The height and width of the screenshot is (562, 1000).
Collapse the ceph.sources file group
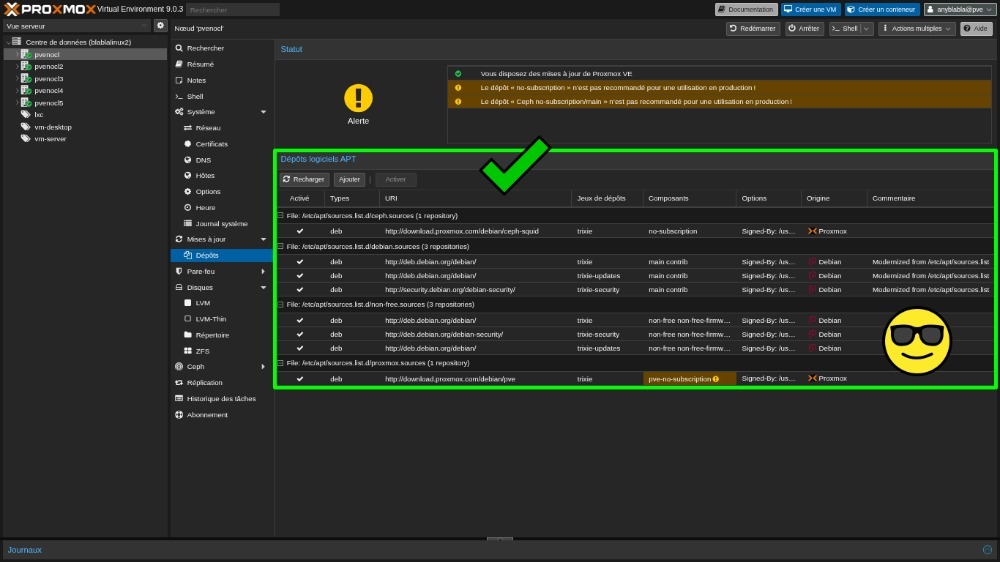coord(281,215)
